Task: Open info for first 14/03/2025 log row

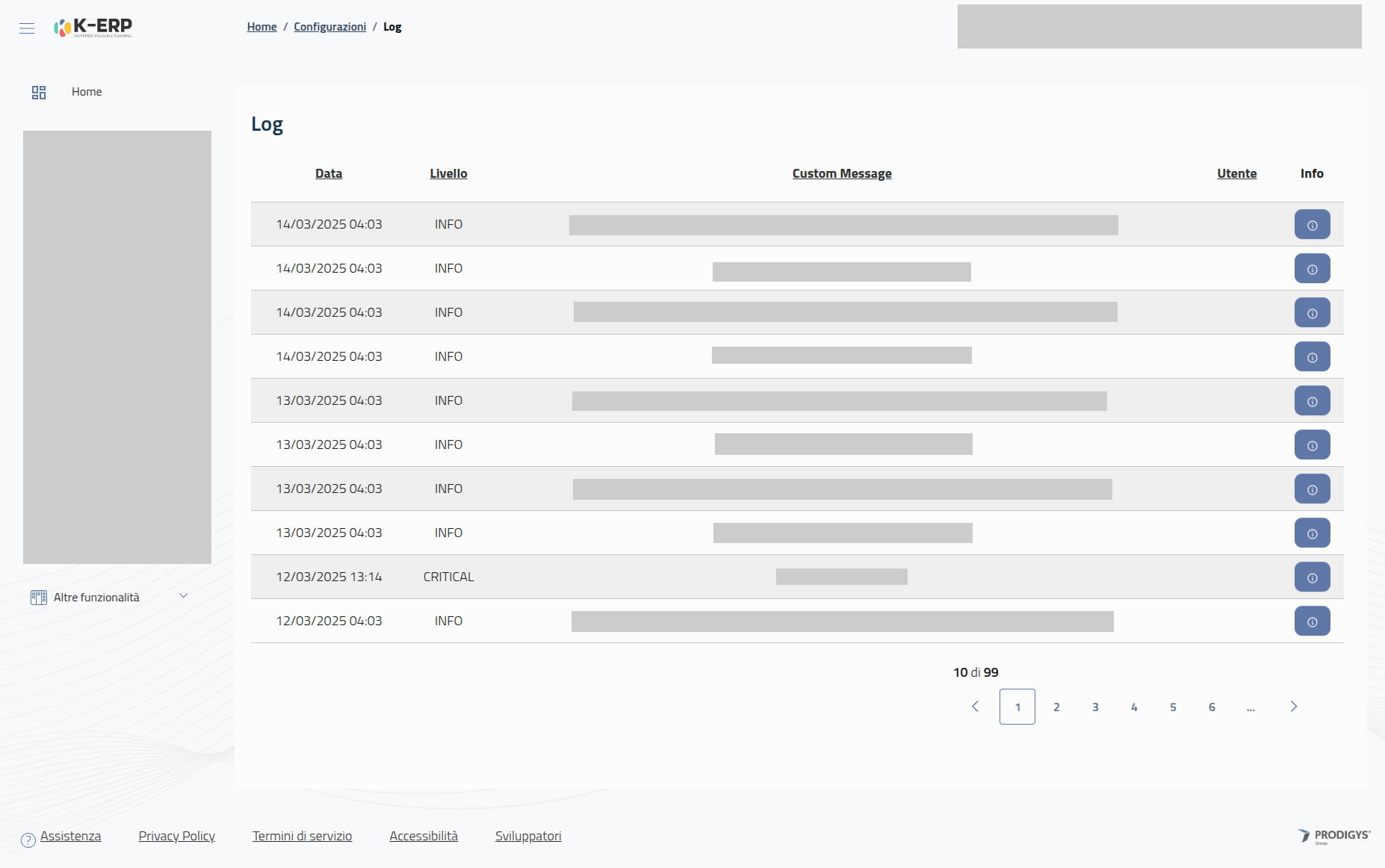Action: pyautogui.click(x=1312, y=225)
